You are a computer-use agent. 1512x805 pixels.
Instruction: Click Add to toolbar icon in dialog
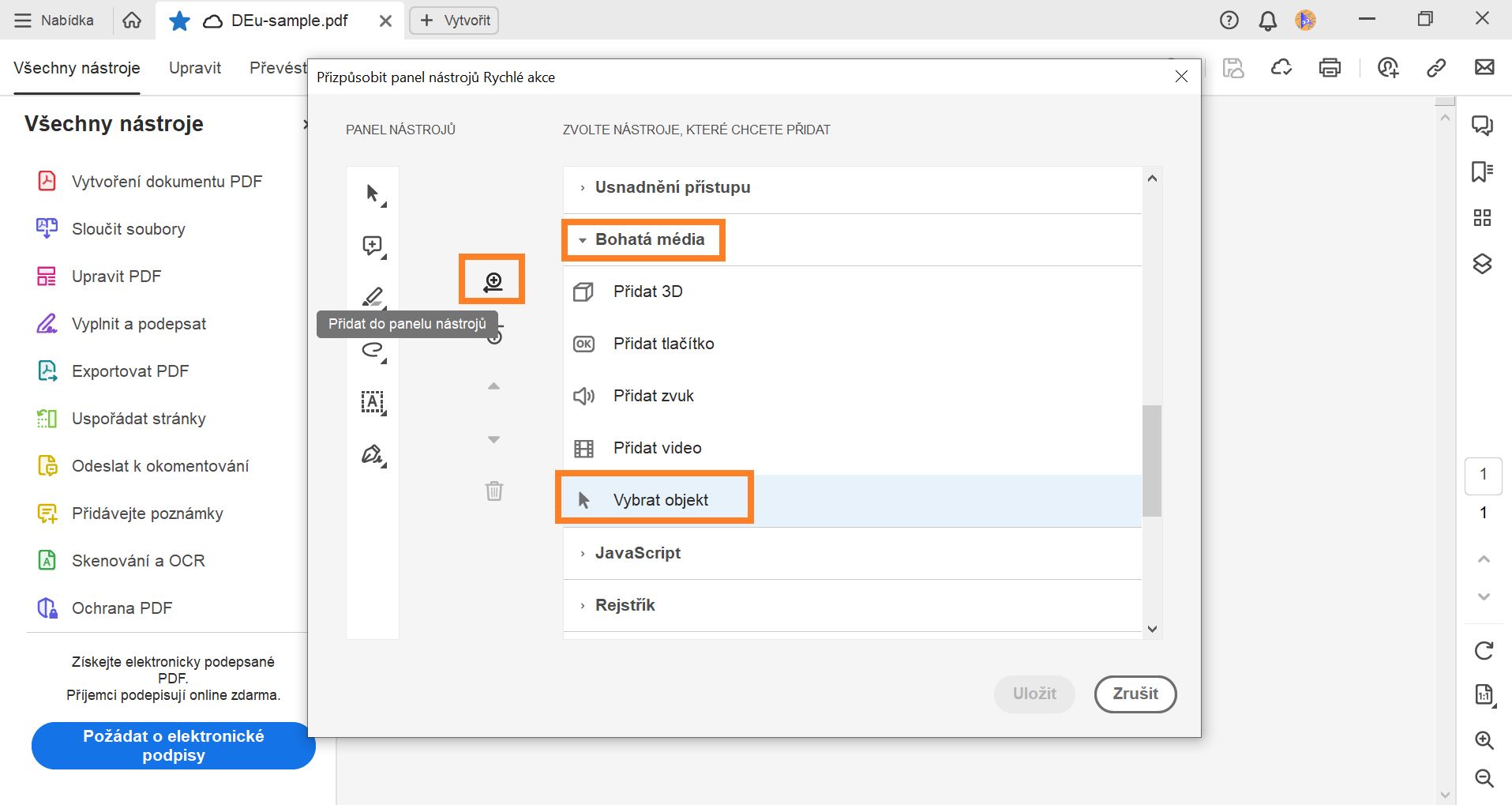[x=493, y=280]
